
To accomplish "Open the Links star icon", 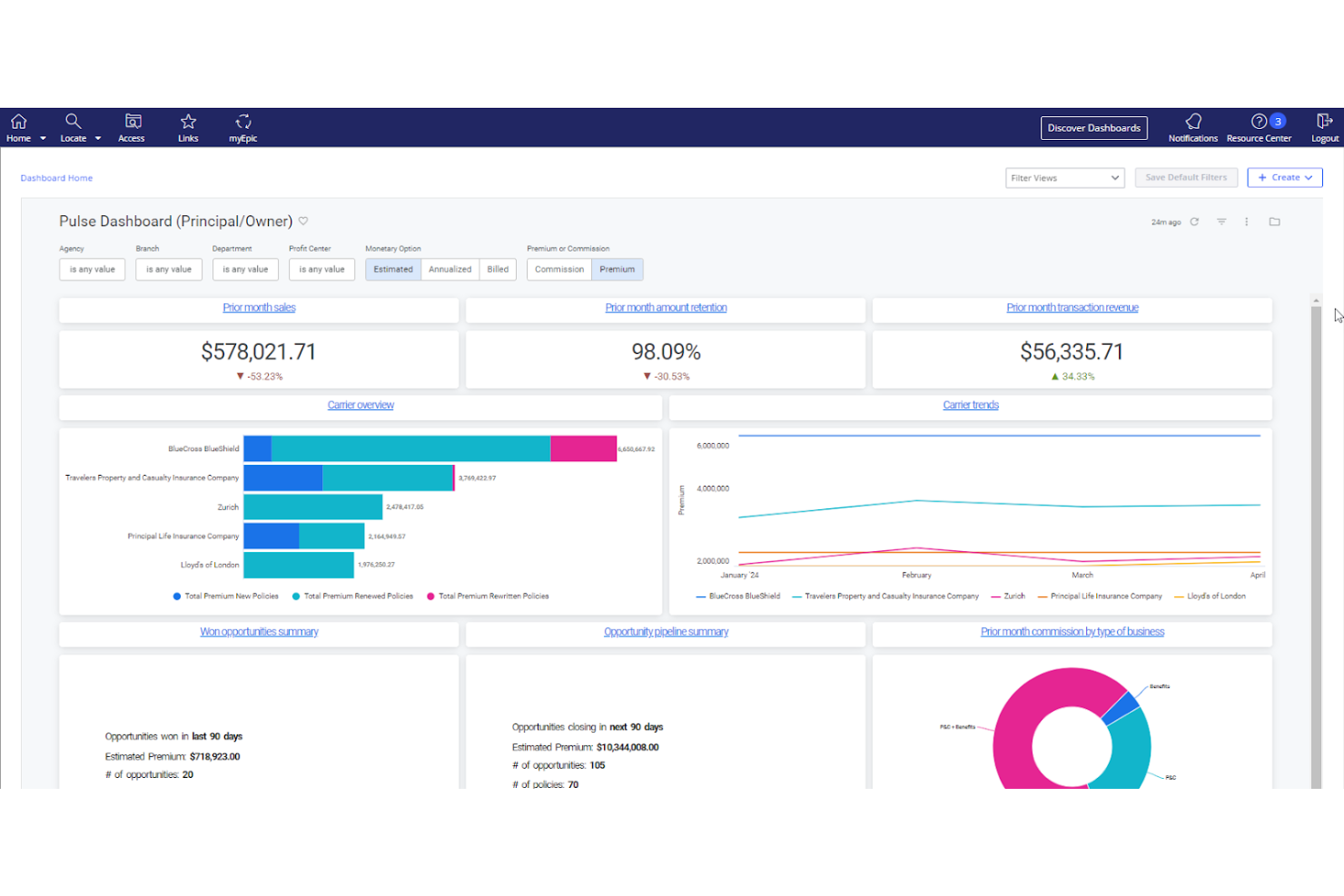I will pos(188,122).
